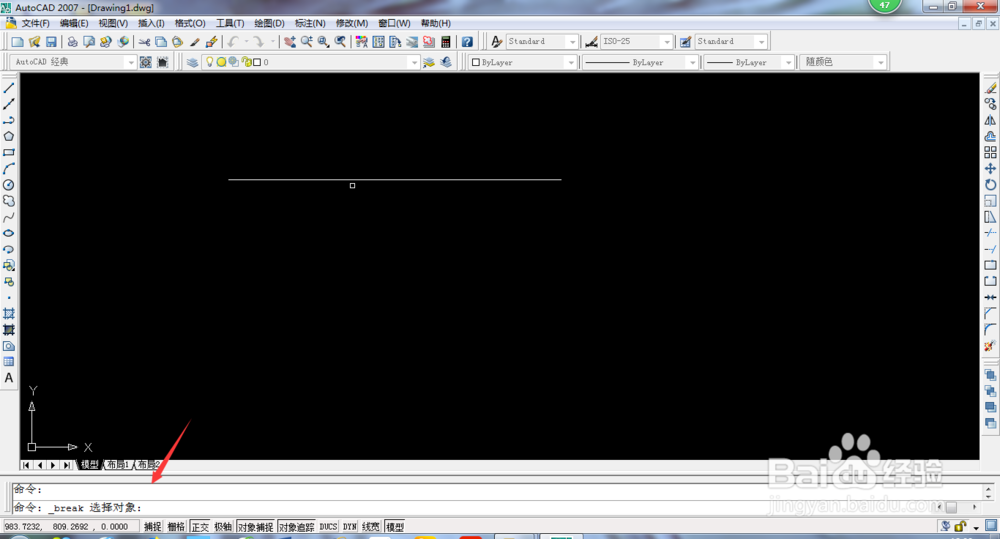This screenshot has height=539, width=1000.
Task: Expand the AutoCAD 经典 workspace dropdown
Action: [131, 63]
